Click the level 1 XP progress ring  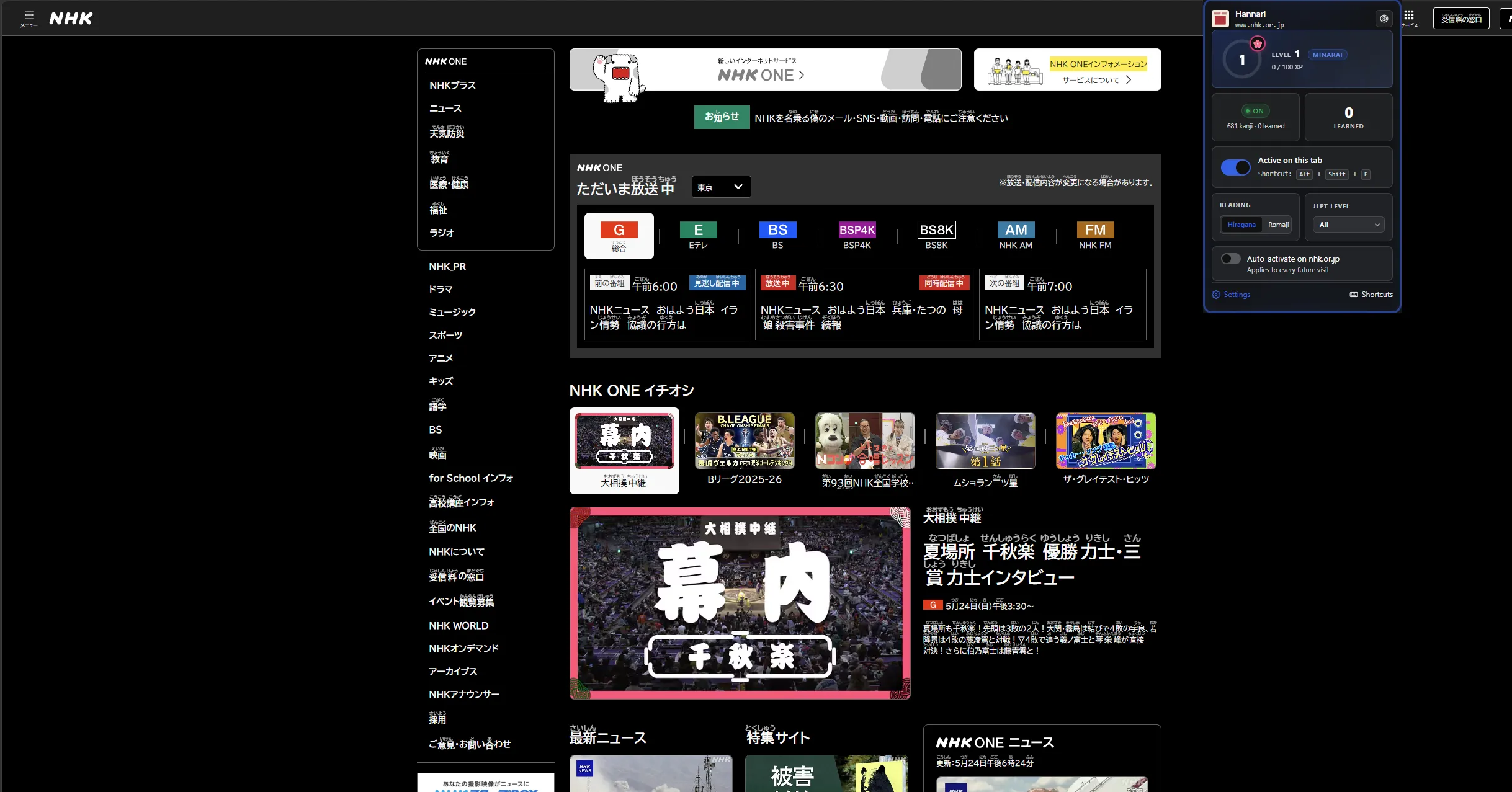[1242, 60]
